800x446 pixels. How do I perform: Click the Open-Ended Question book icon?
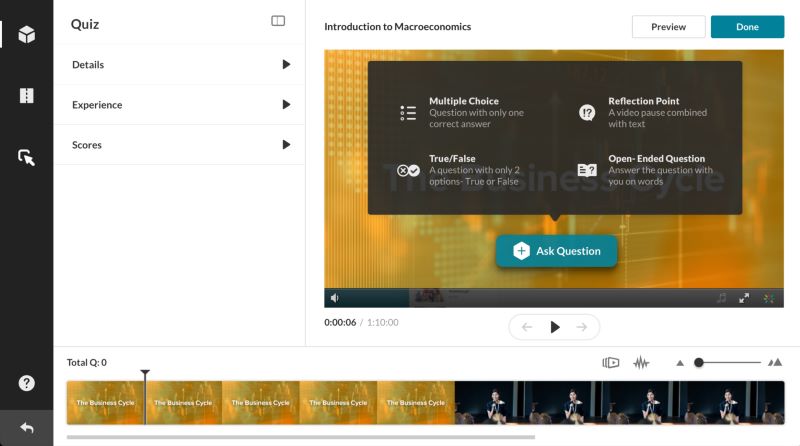[587, 170]
